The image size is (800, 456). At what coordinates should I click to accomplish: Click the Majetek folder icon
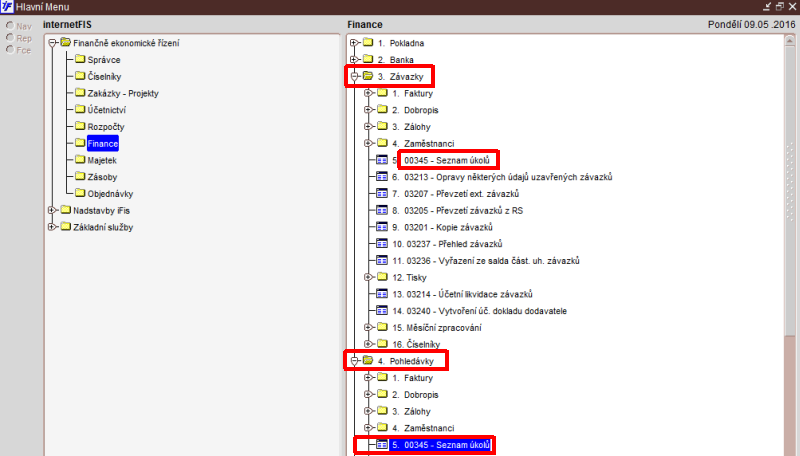(80, 160)
